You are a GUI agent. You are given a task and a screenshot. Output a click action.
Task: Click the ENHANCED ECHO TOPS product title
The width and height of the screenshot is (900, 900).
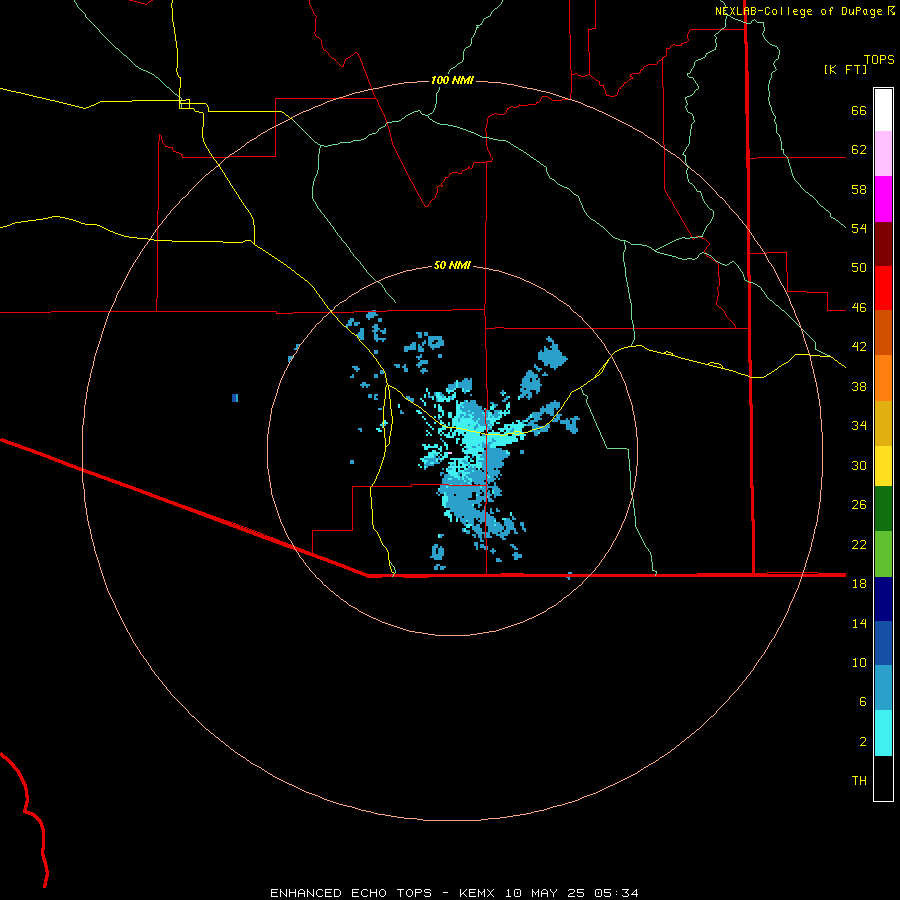click(x=351, y=893)
